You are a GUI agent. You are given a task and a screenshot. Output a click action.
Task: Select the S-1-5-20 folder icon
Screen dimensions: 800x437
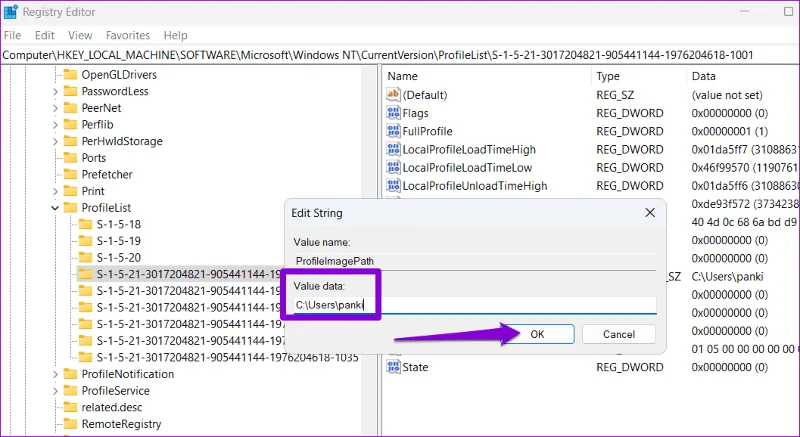point(85,258)
